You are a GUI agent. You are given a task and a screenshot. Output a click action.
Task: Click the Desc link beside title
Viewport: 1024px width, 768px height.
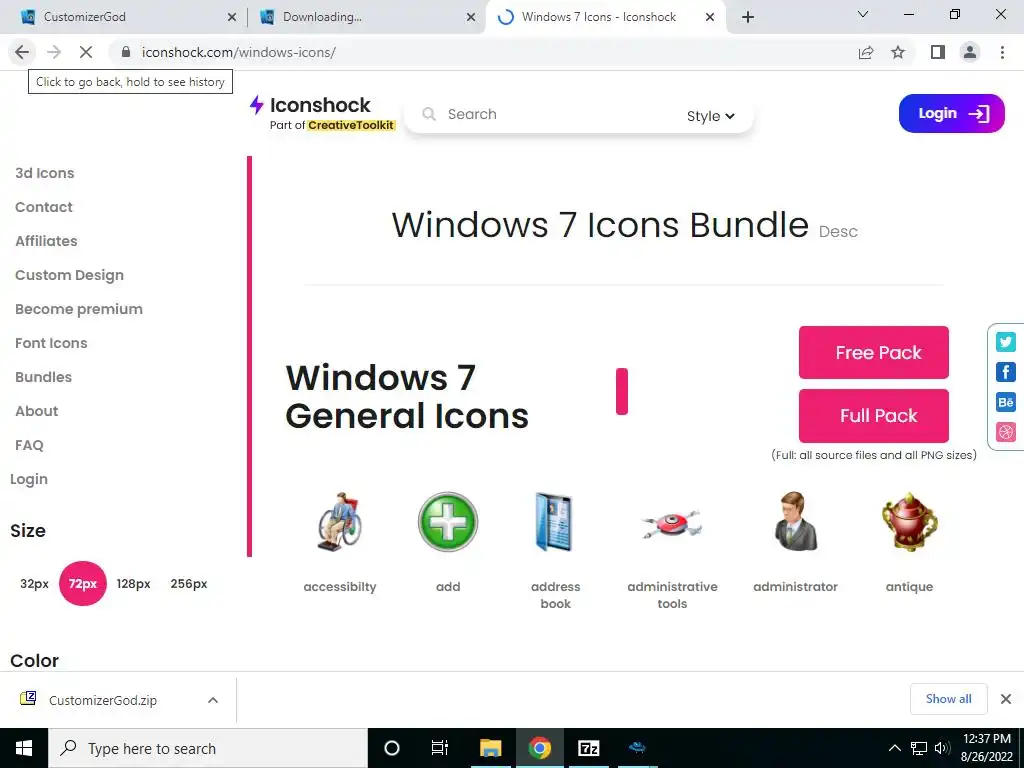tap(838, 232)
